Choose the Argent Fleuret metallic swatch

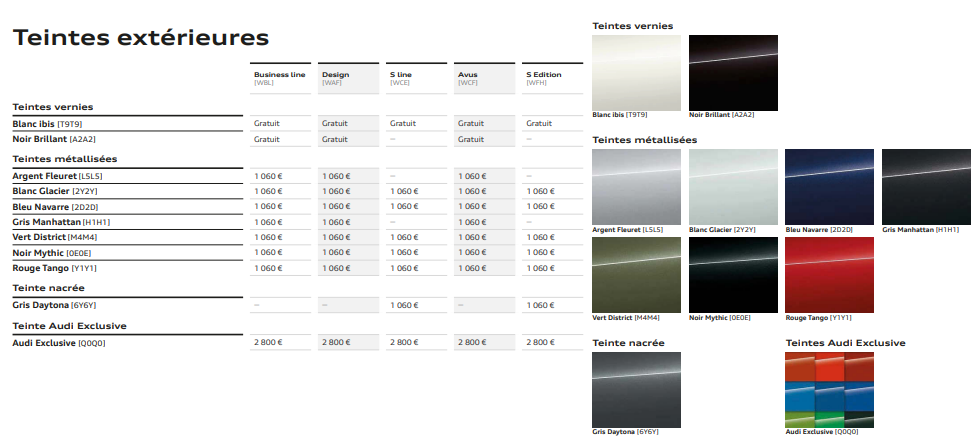(636, 187)
